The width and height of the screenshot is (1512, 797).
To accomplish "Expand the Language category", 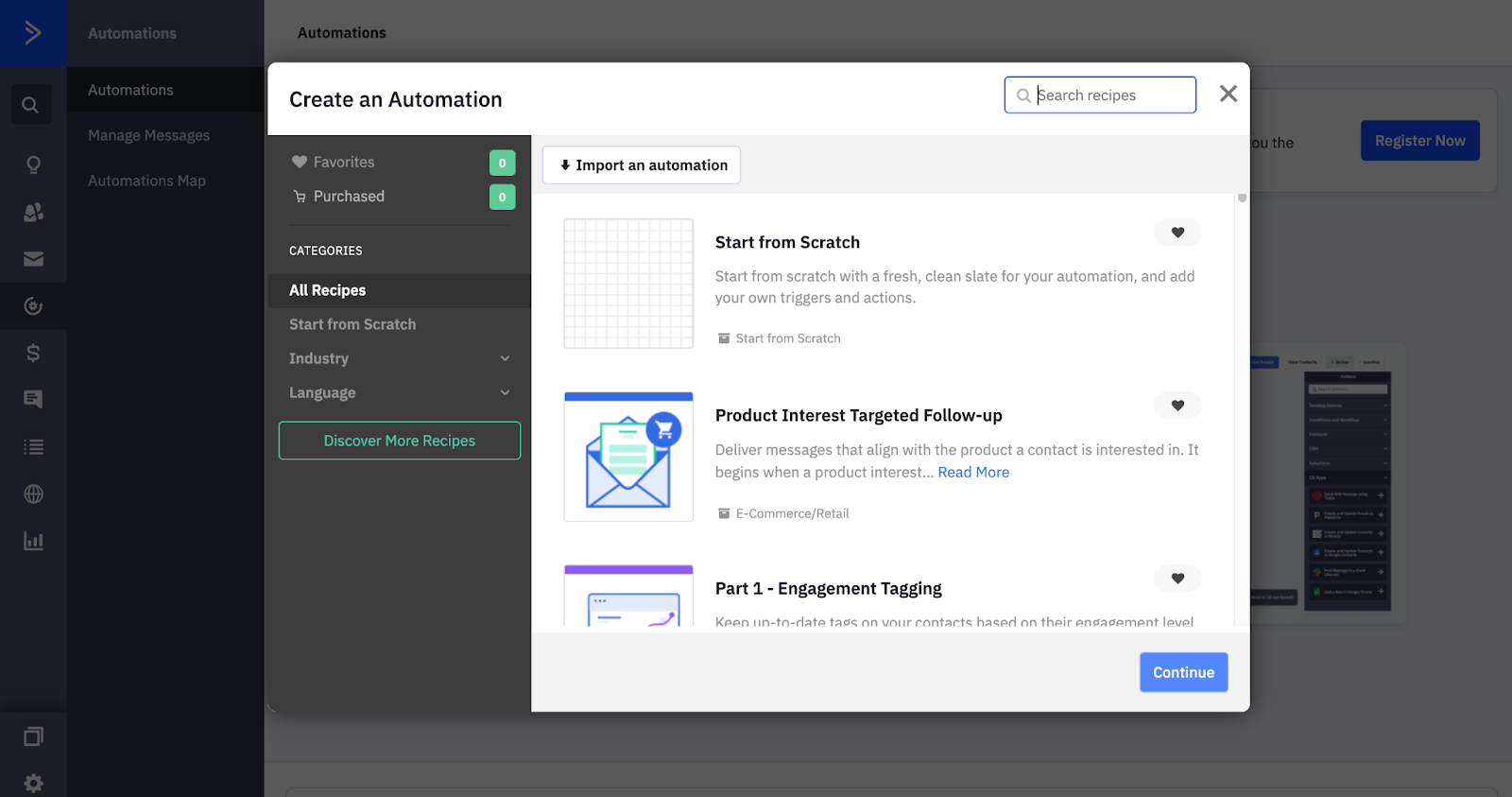I will click(400, 392).
